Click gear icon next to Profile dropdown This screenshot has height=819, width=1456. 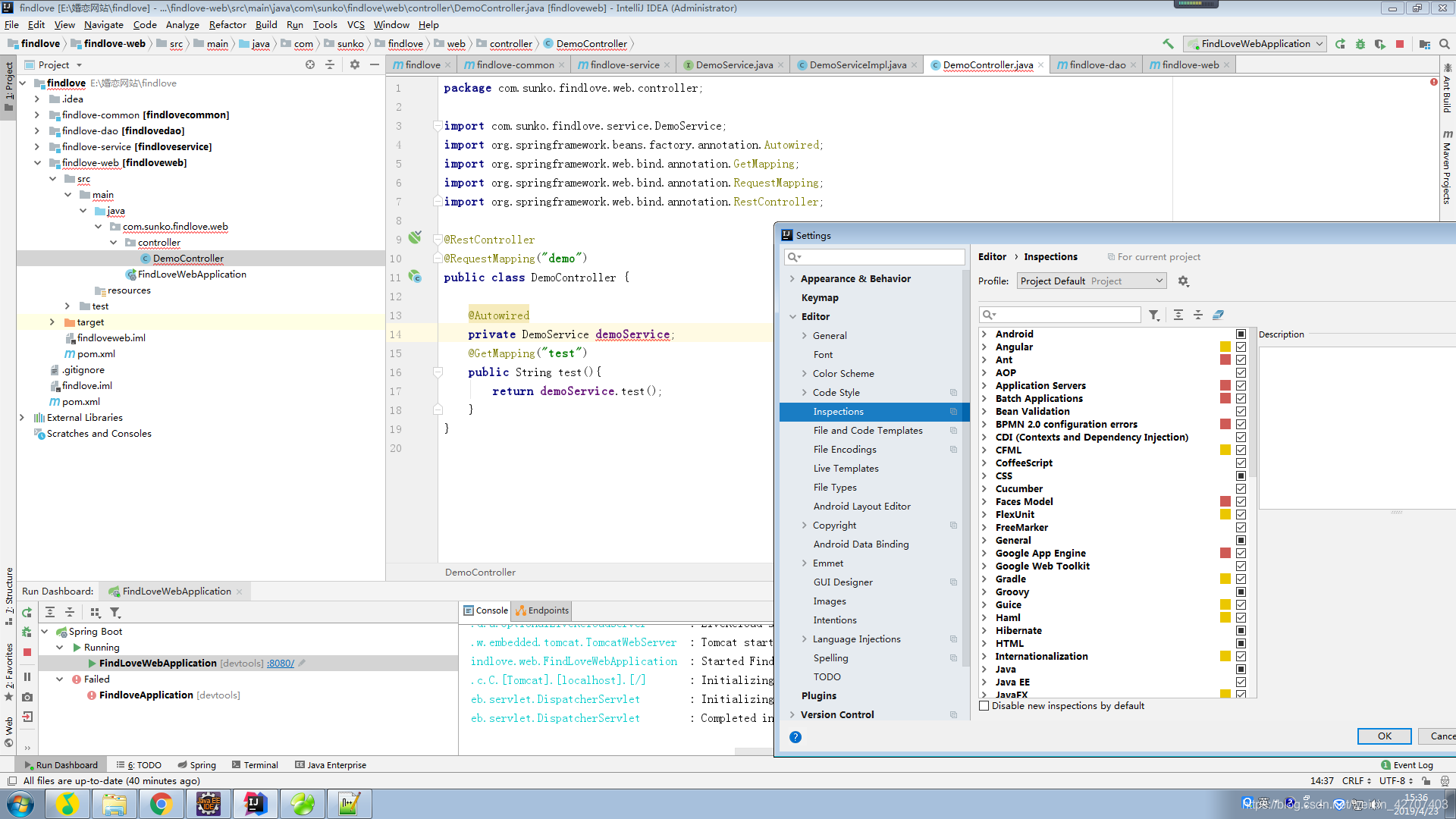point(1184,281)
